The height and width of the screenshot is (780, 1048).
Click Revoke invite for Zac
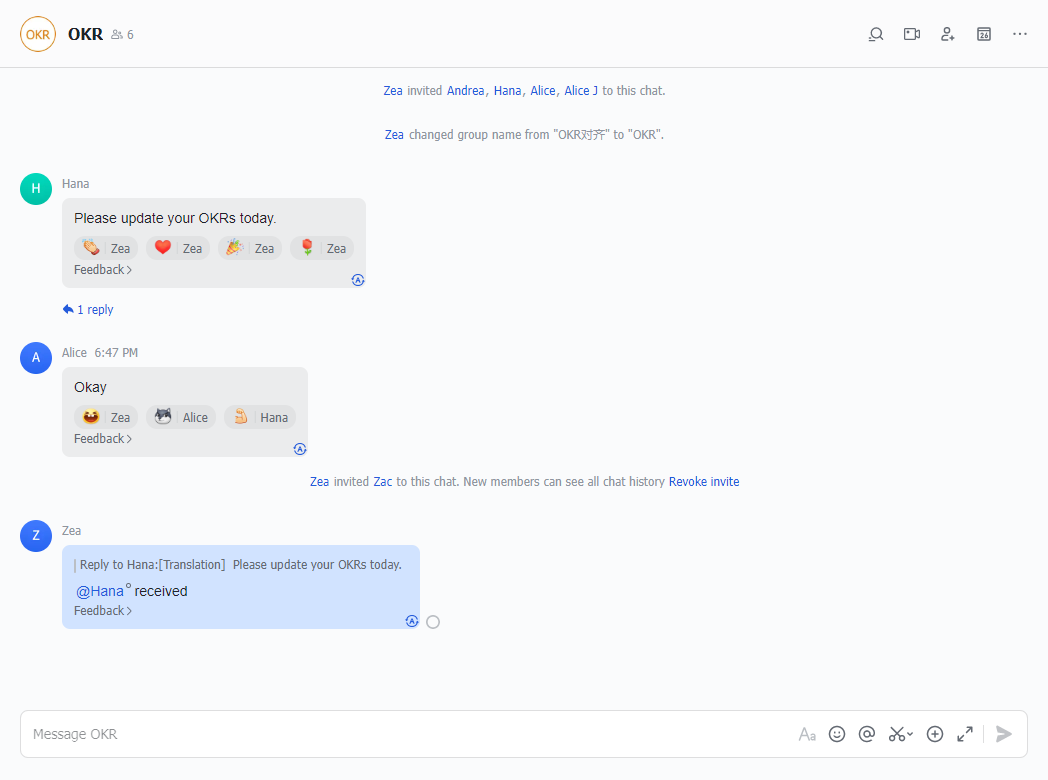(704, 481)
